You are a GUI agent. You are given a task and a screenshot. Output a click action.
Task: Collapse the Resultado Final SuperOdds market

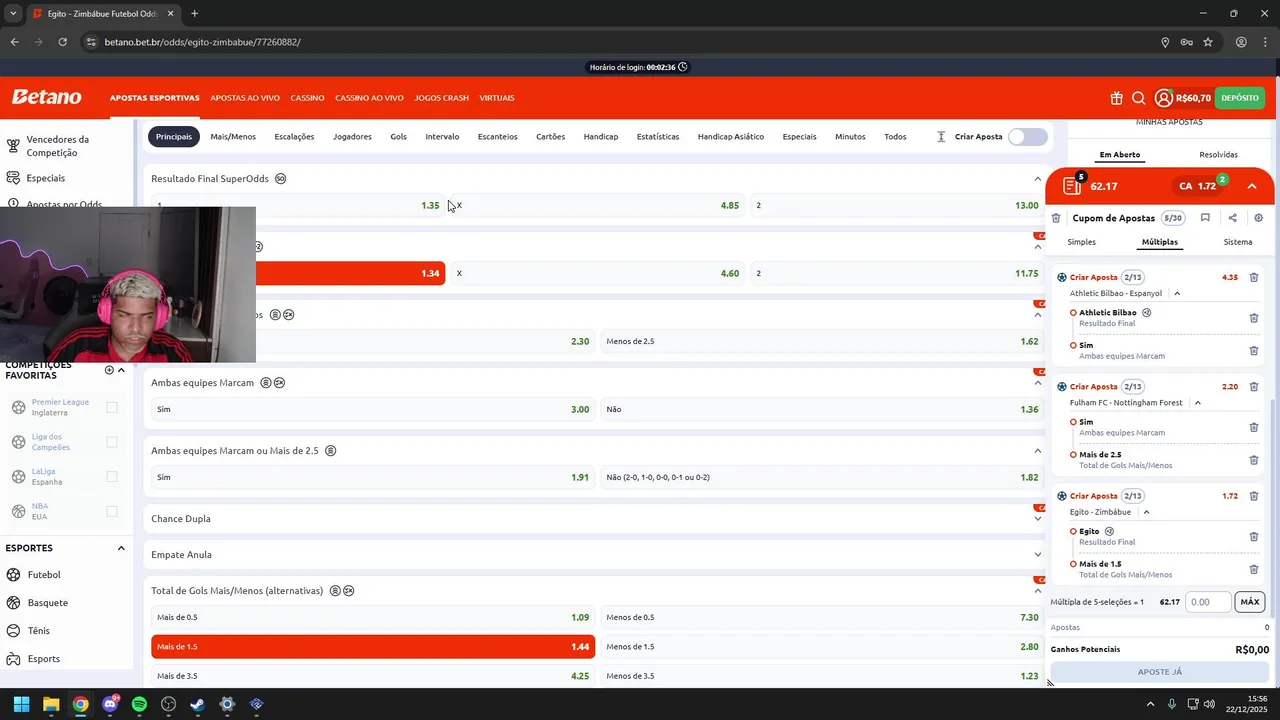pyautogui.click(x=1037, y=179)
